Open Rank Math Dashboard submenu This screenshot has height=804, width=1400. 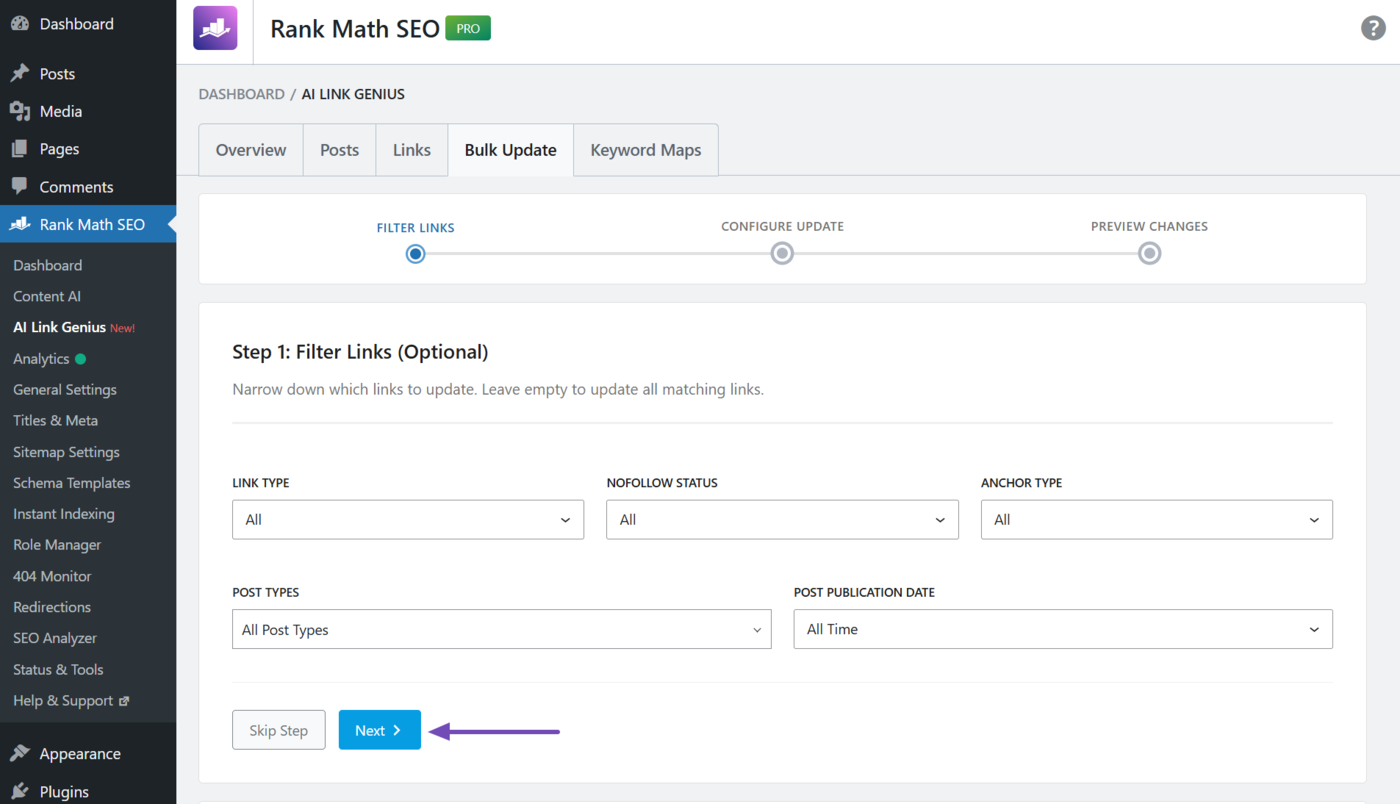click(48, 265)
